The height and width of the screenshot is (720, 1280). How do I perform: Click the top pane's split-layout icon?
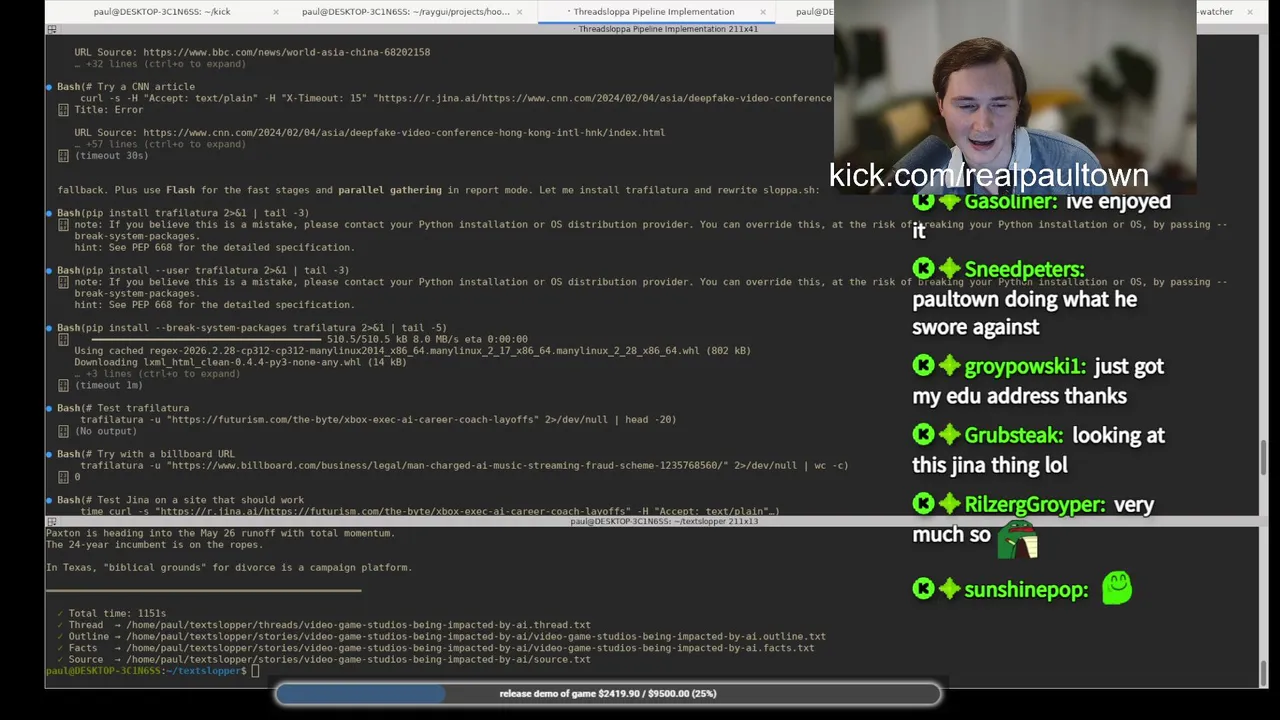point(52,29)
